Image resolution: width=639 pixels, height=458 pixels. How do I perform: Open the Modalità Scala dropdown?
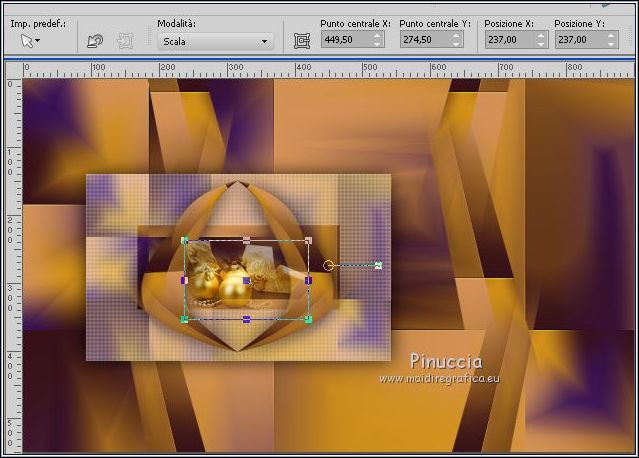pos(216,41)
